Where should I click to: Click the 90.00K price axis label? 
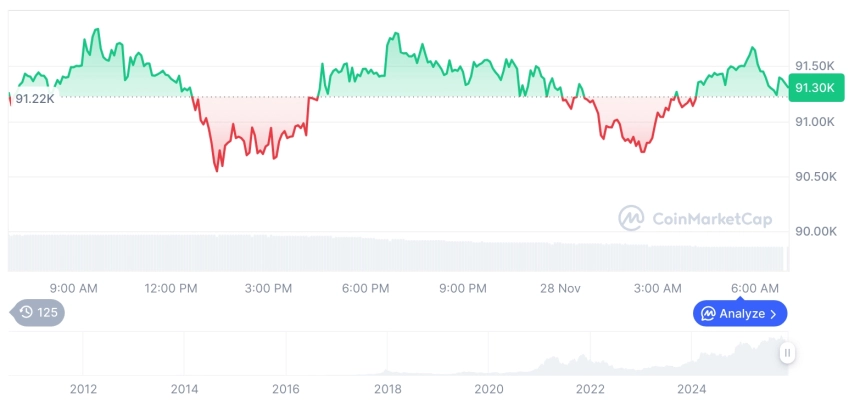tap(814, 231)
